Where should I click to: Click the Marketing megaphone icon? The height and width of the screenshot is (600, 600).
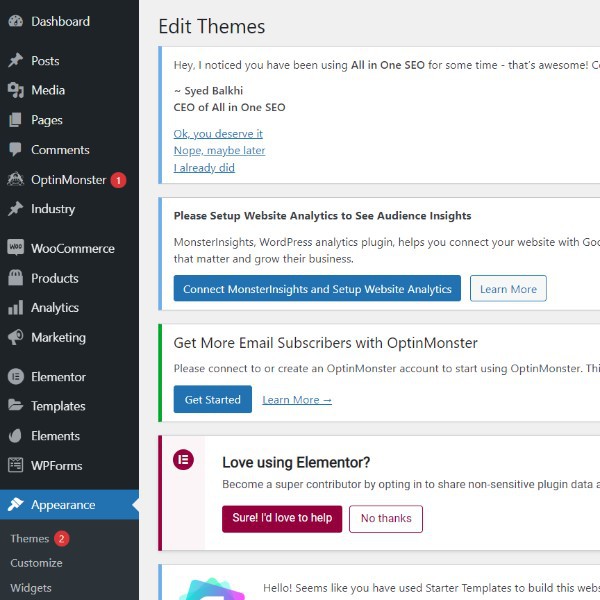coord(16,337)
